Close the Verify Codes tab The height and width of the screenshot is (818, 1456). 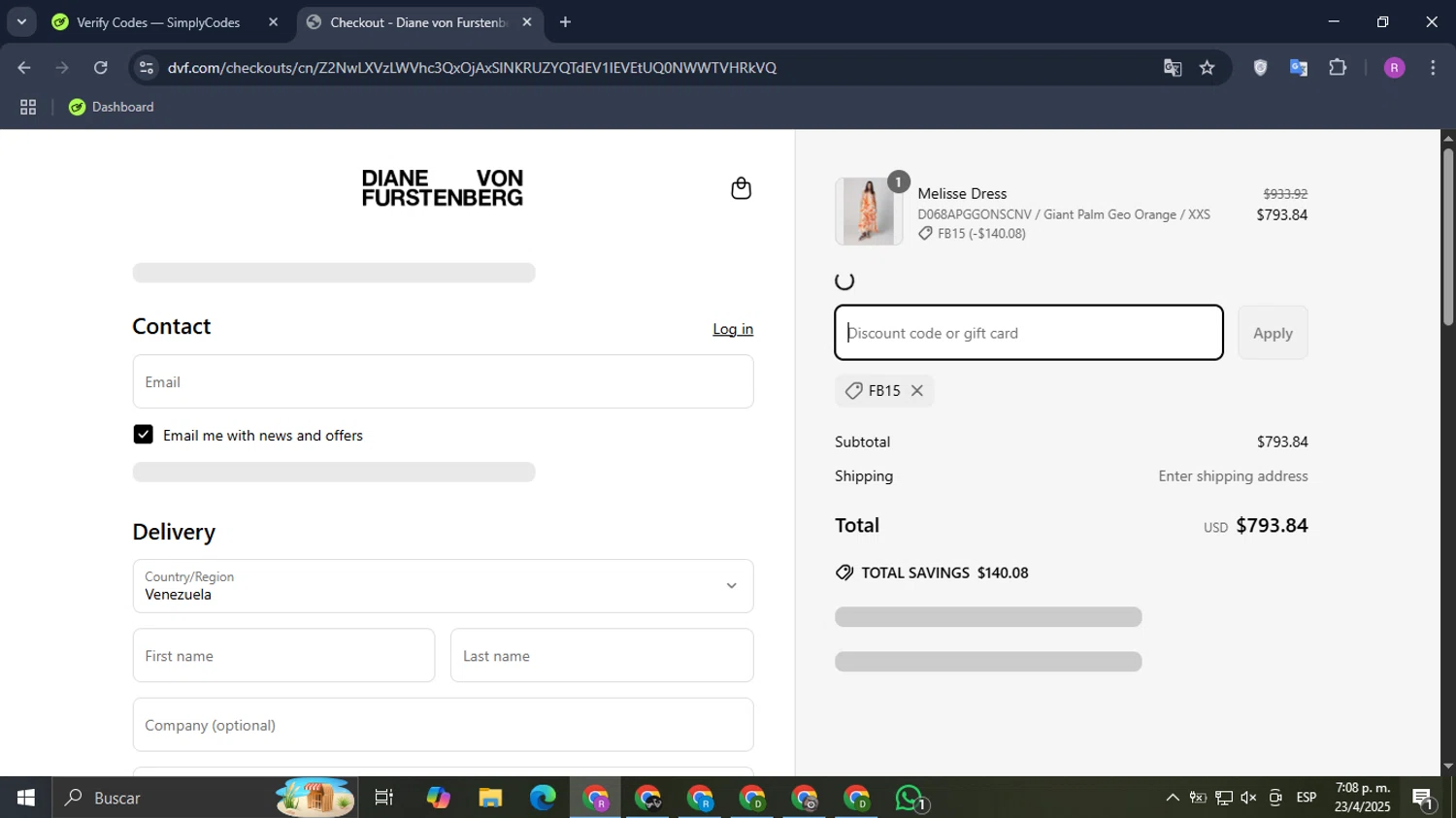[273, 22]
